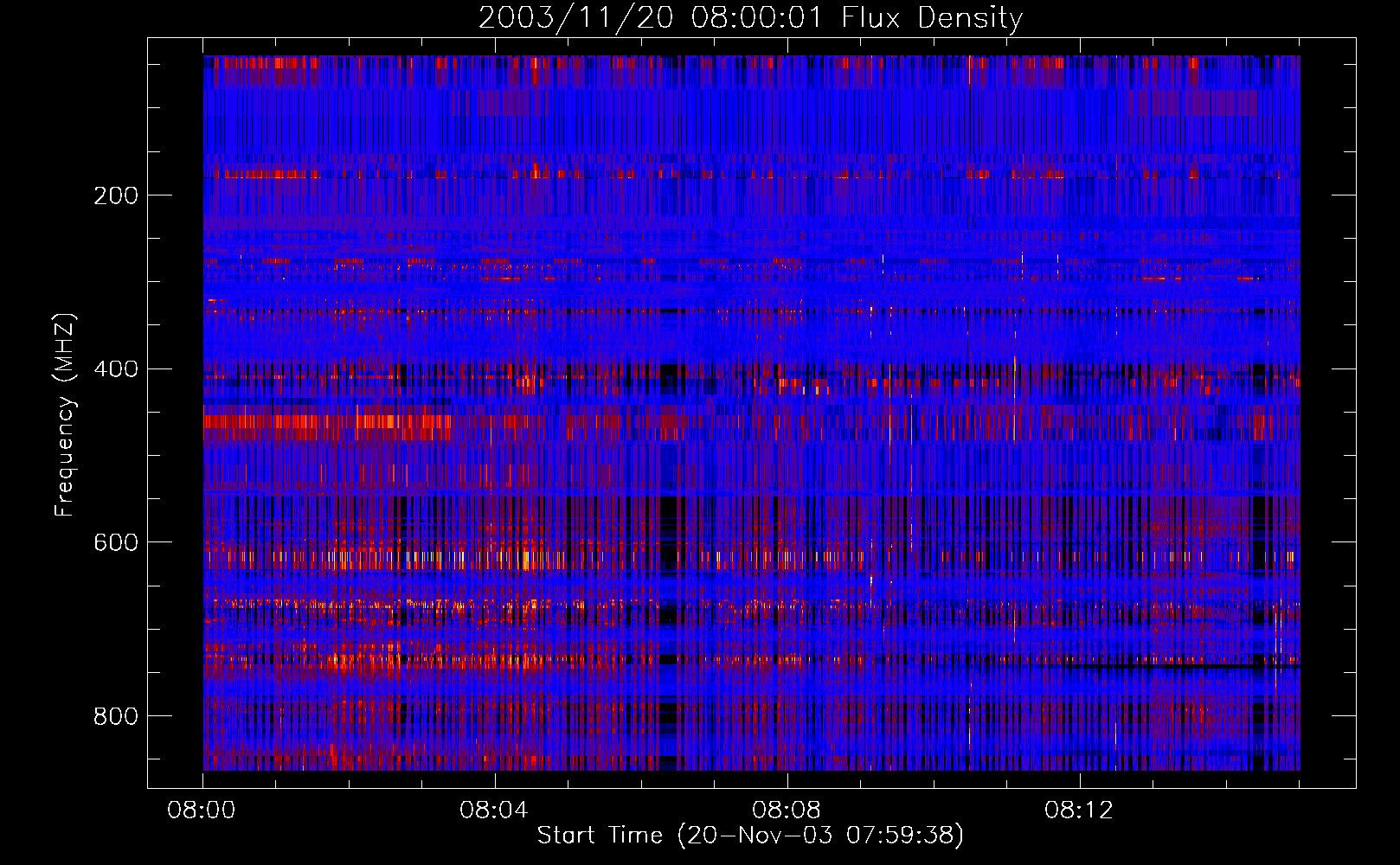Click the 800 frequency tick label

pyautogui.click(x=116, y=716)
